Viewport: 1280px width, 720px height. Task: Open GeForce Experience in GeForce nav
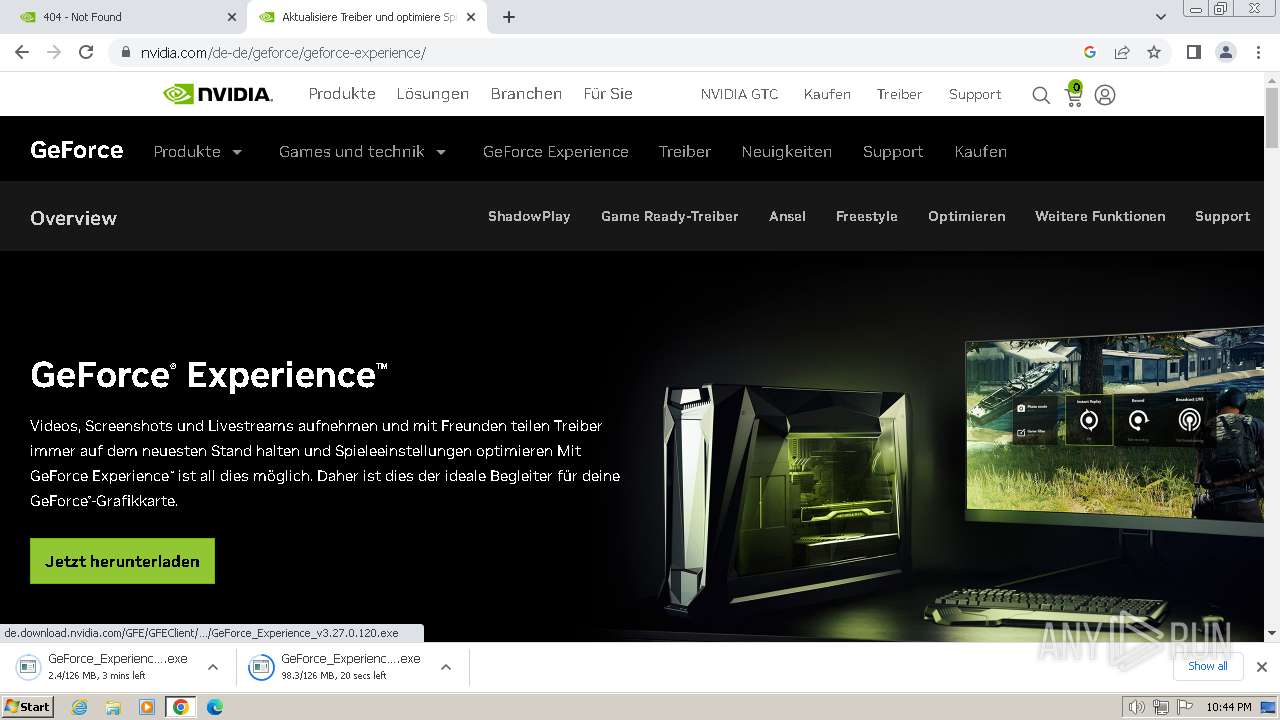[x=555, y=152]
